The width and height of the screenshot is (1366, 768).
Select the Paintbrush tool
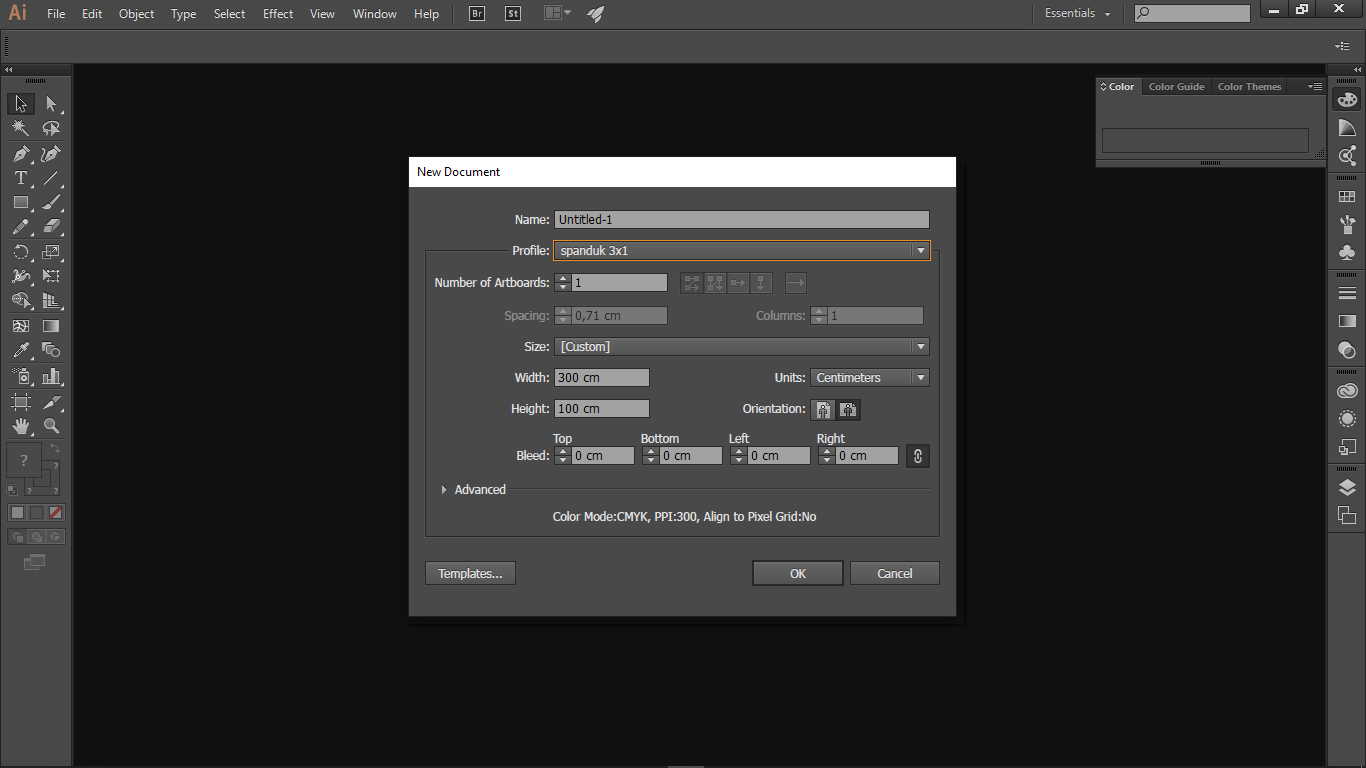pyautogui.click(x=51, y=202)
